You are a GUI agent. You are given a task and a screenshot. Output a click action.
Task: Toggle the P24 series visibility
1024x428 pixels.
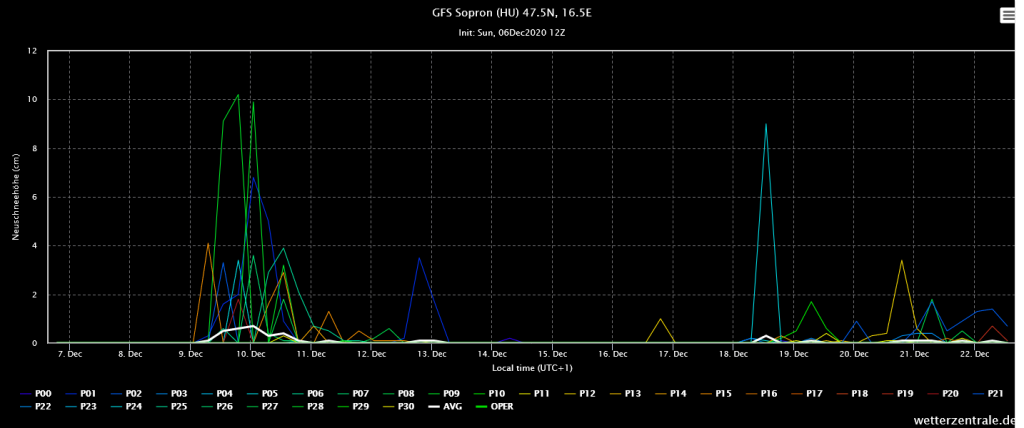132,408
